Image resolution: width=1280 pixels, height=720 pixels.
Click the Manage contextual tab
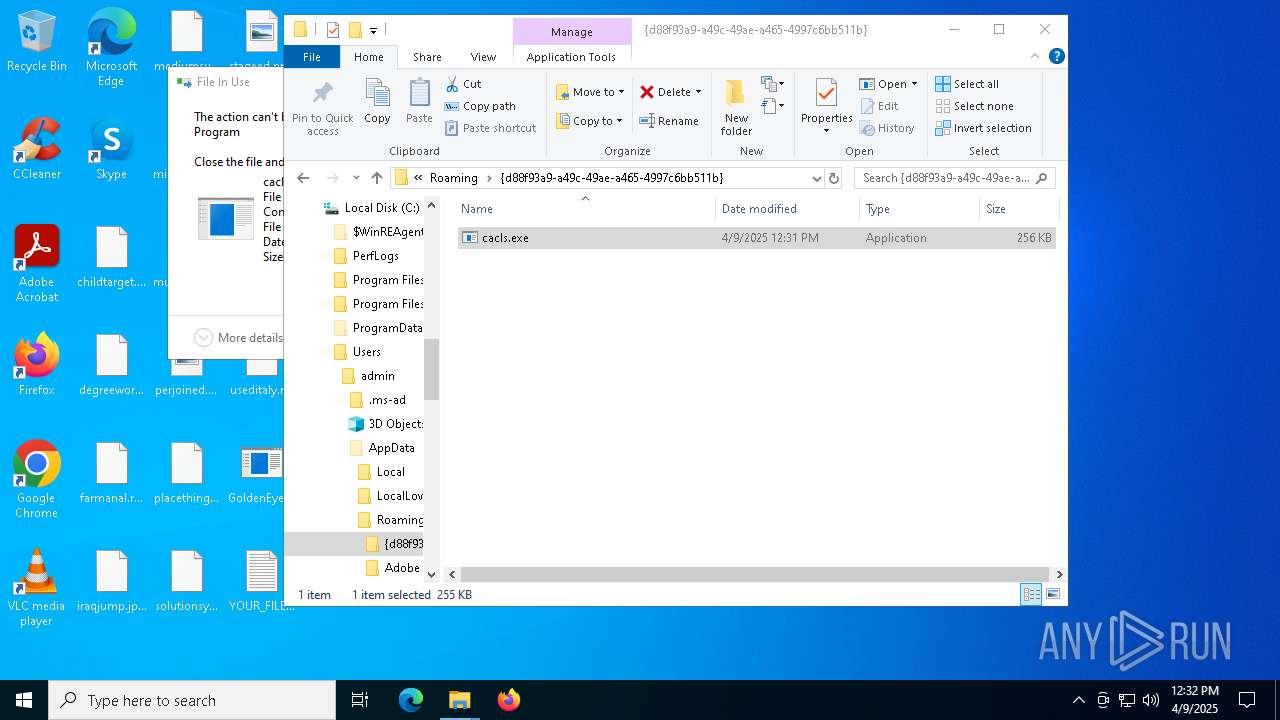572,32
